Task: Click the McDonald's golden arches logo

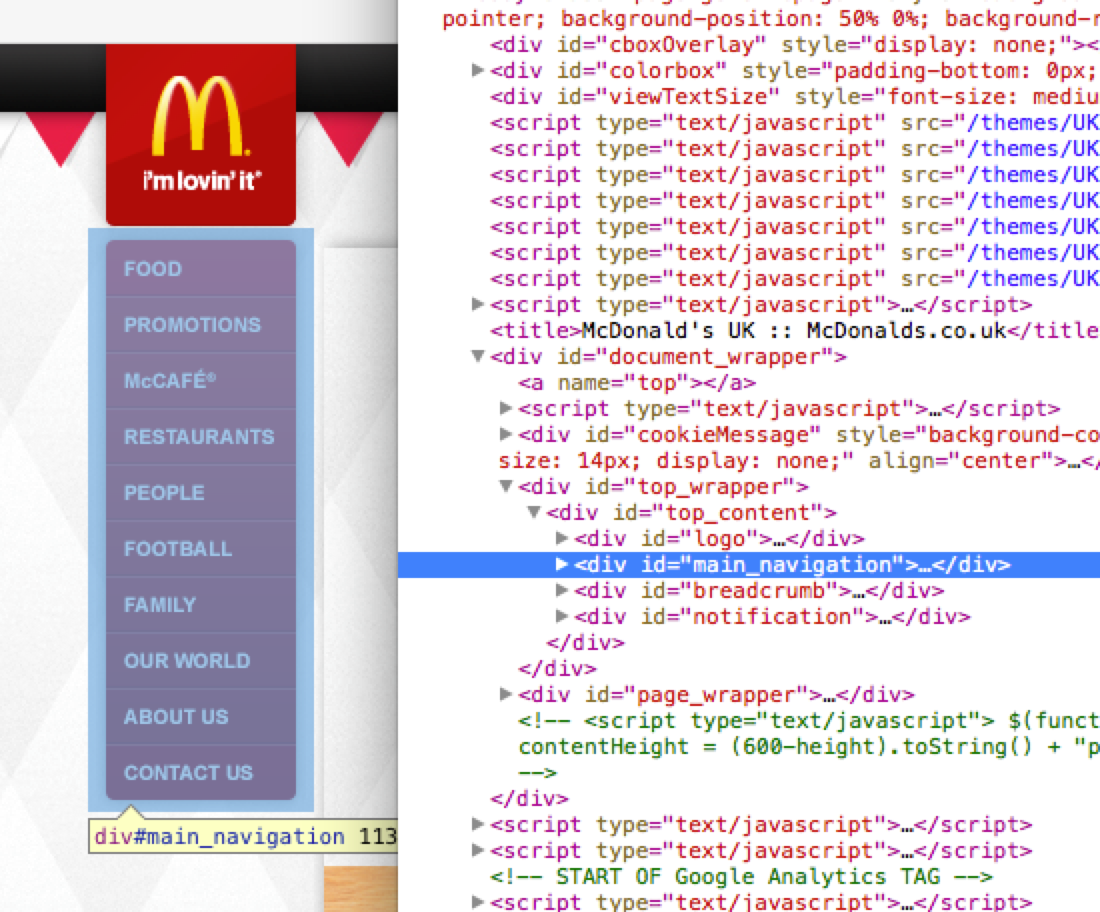Action: pyautogui.click(x=200, y=116)
